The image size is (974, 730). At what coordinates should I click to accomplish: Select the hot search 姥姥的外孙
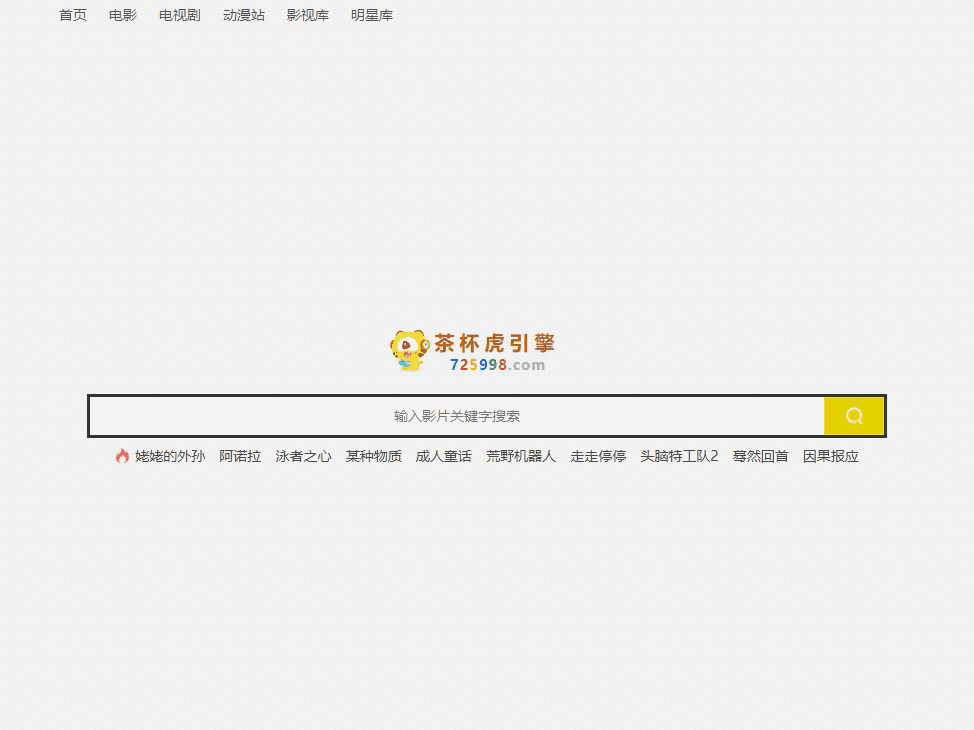(x=170, y=456)
